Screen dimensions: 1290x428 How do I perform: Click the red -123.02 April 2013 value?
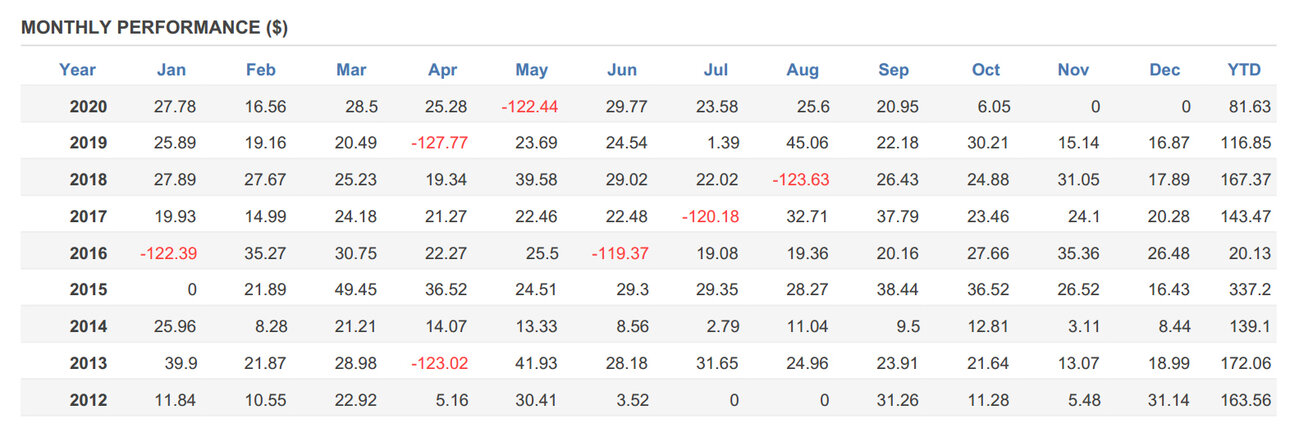tap(439, 364)
